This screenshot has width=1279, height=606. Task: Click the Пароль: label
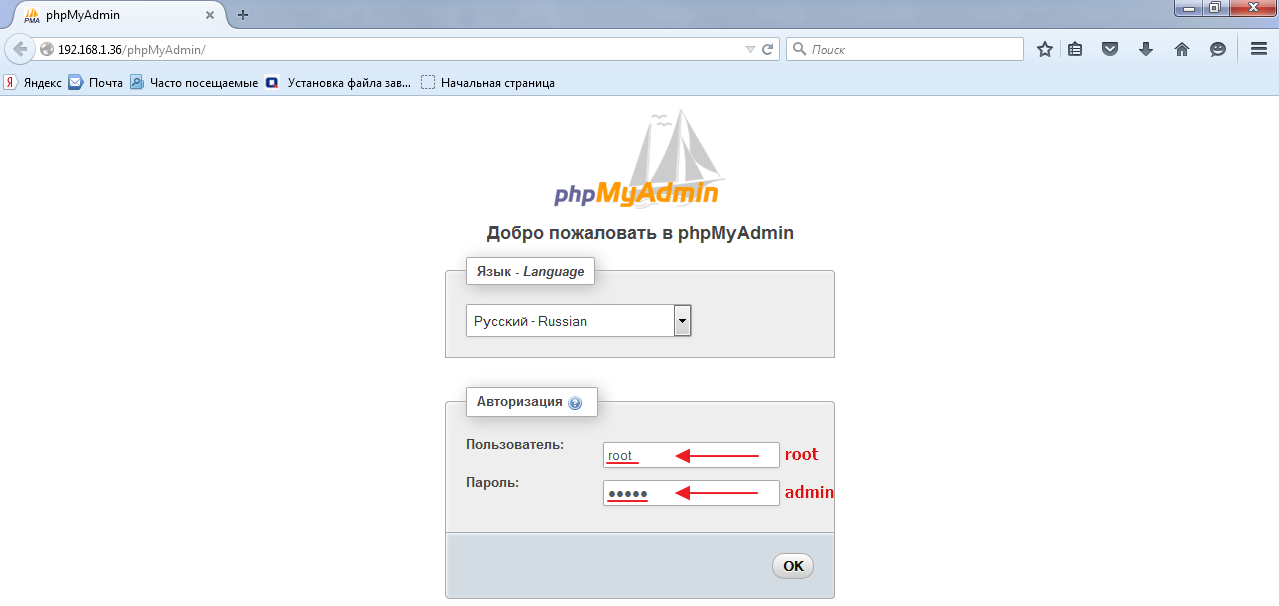coord(493,482)
